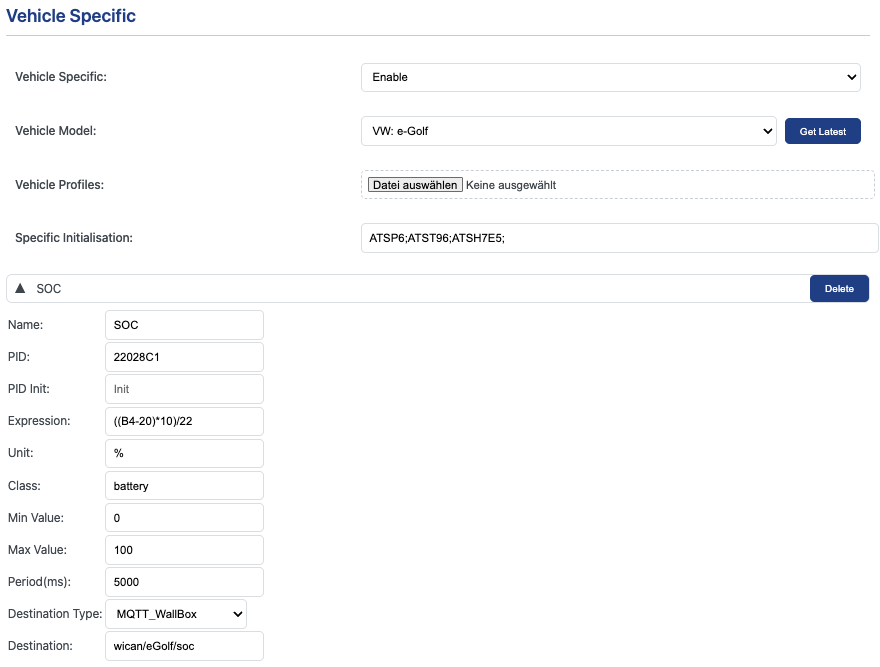The width and height of the screenshot is (880, 667).
Task: Click the empty PID Init field
Action: [x=184, y=389]
